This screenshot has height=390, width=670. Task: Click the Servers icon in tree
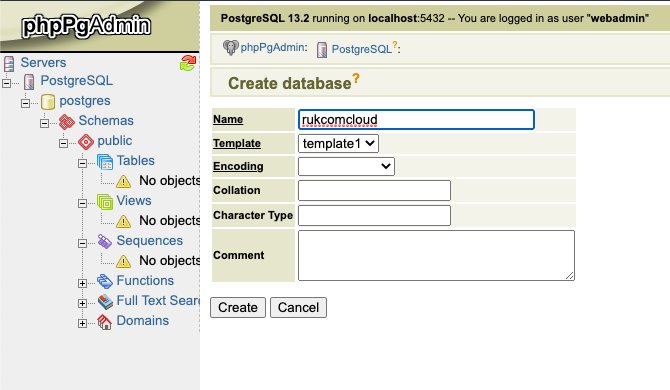point(9,63)
